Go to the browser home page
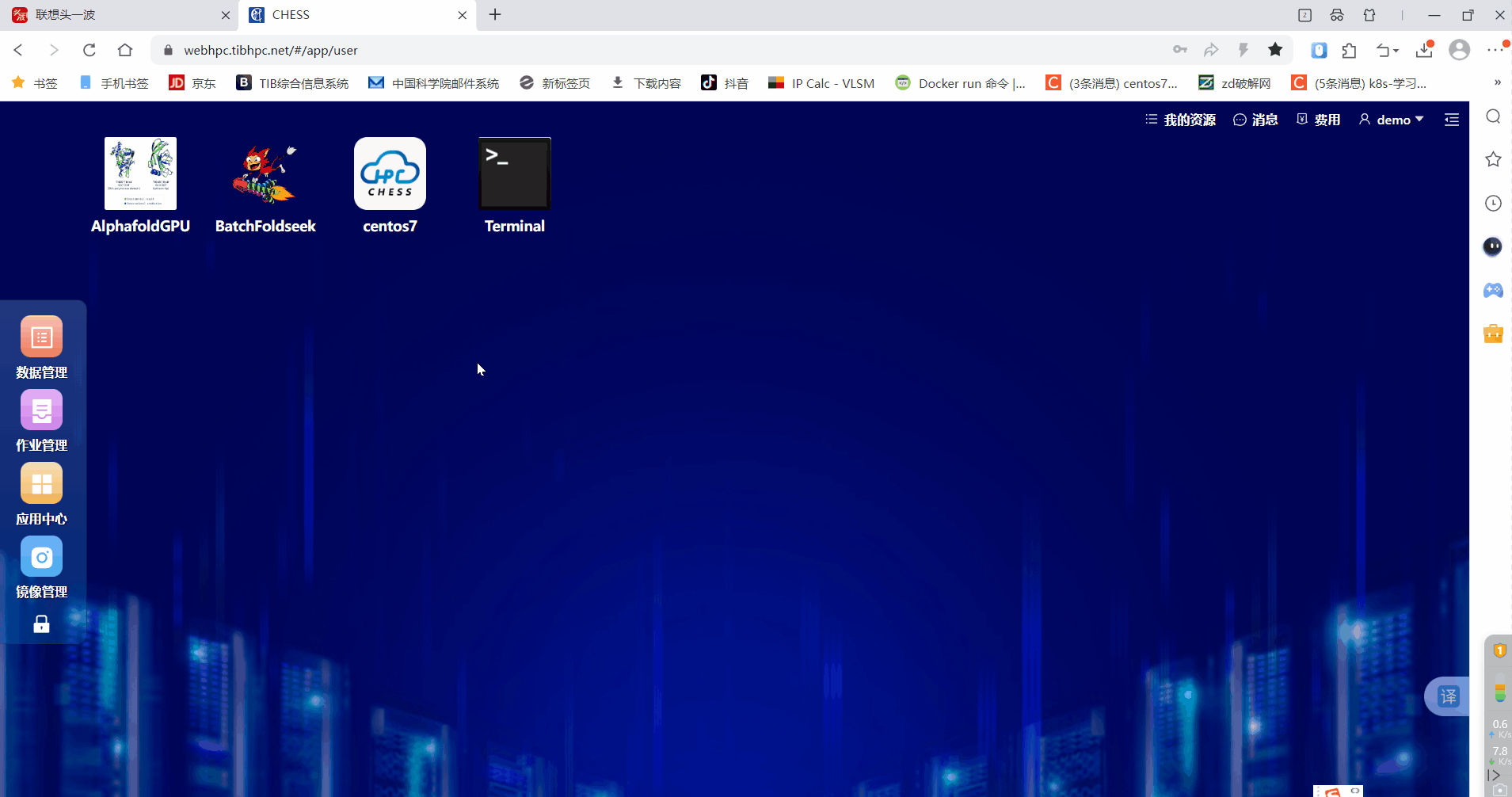This screenshot has height=797, width=1512. coord(125,50)
